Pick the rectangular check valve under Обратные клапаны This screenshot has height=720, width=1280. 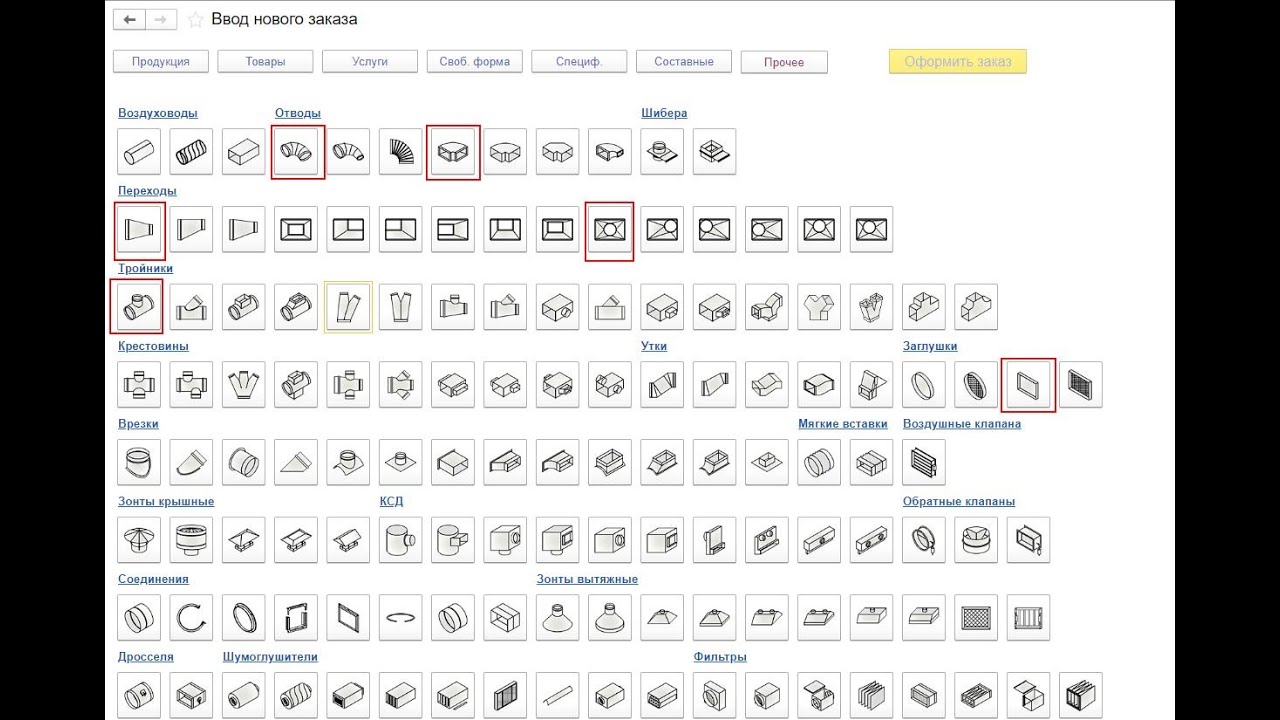coord(1028,540)
